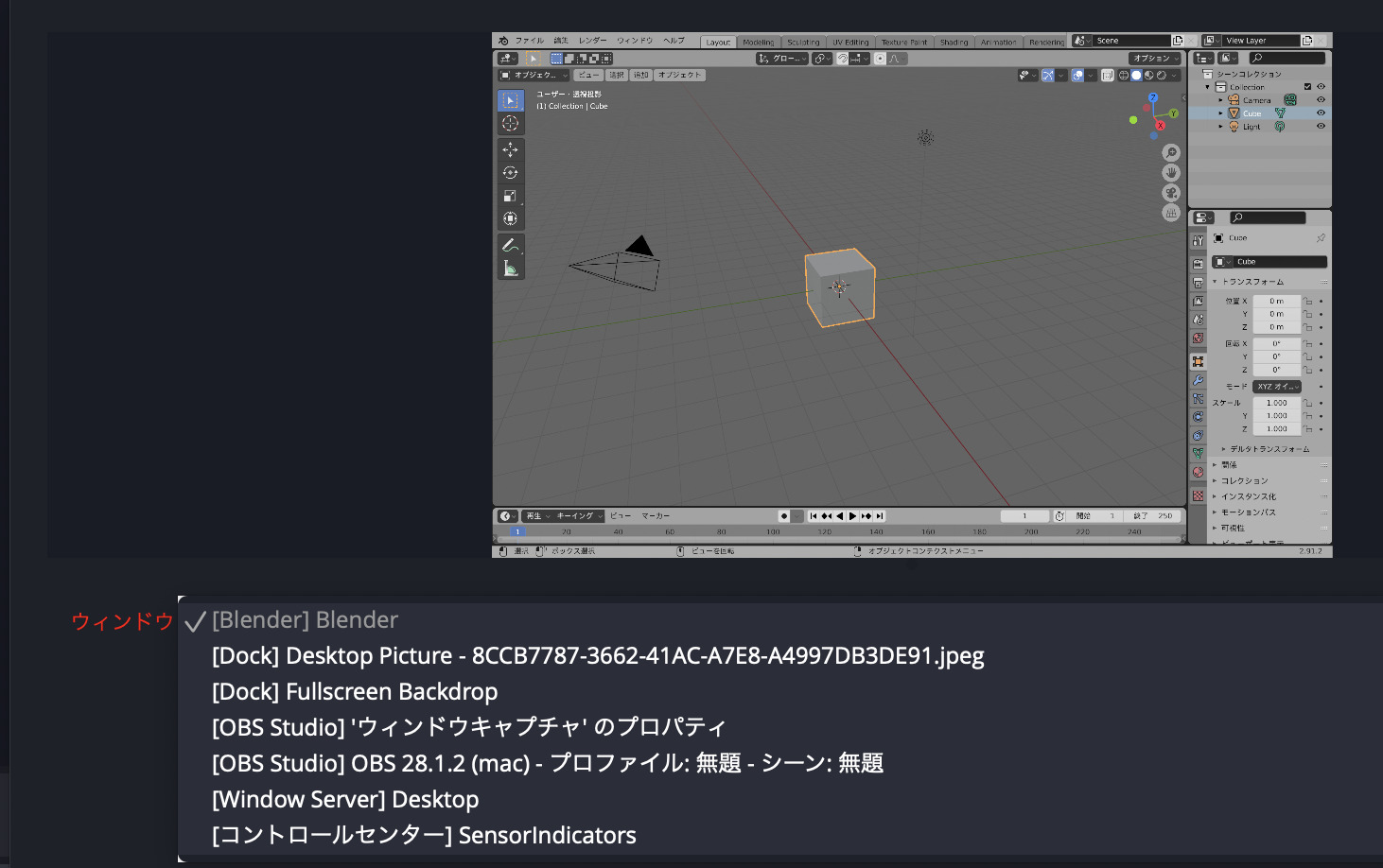Image resolution: width=1383 pixels, height=868 pixels.
Task: Select the Blender Rotate tool icon
Action: 510,173
